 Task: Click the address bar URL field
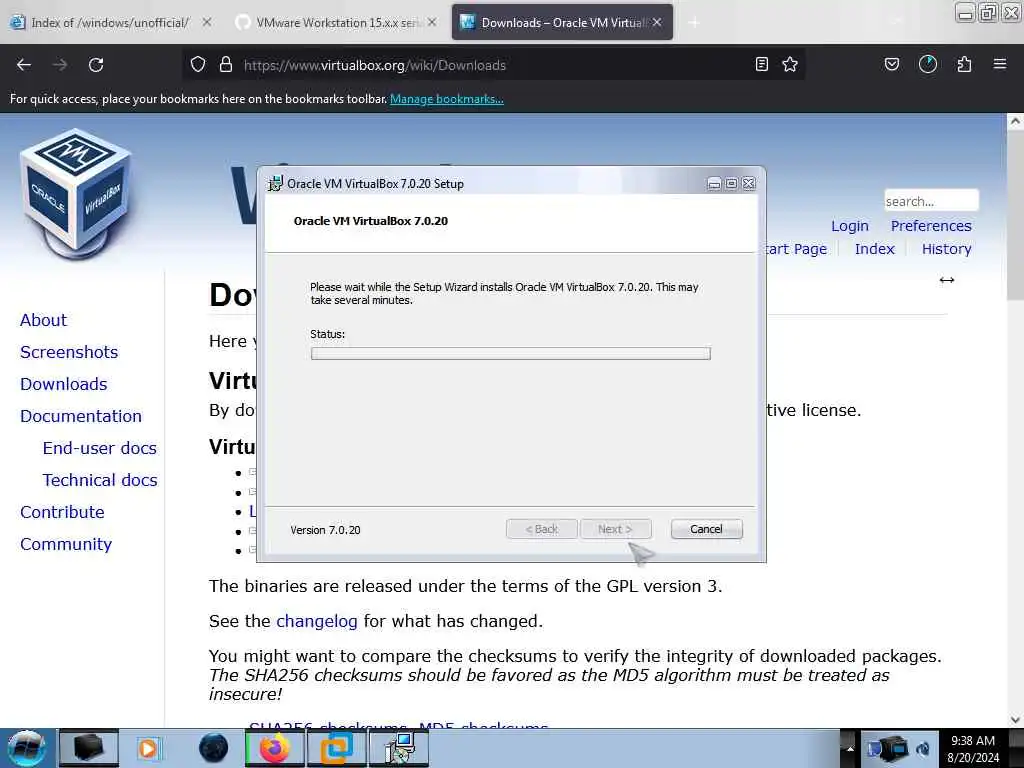click(x=493, y=65)
